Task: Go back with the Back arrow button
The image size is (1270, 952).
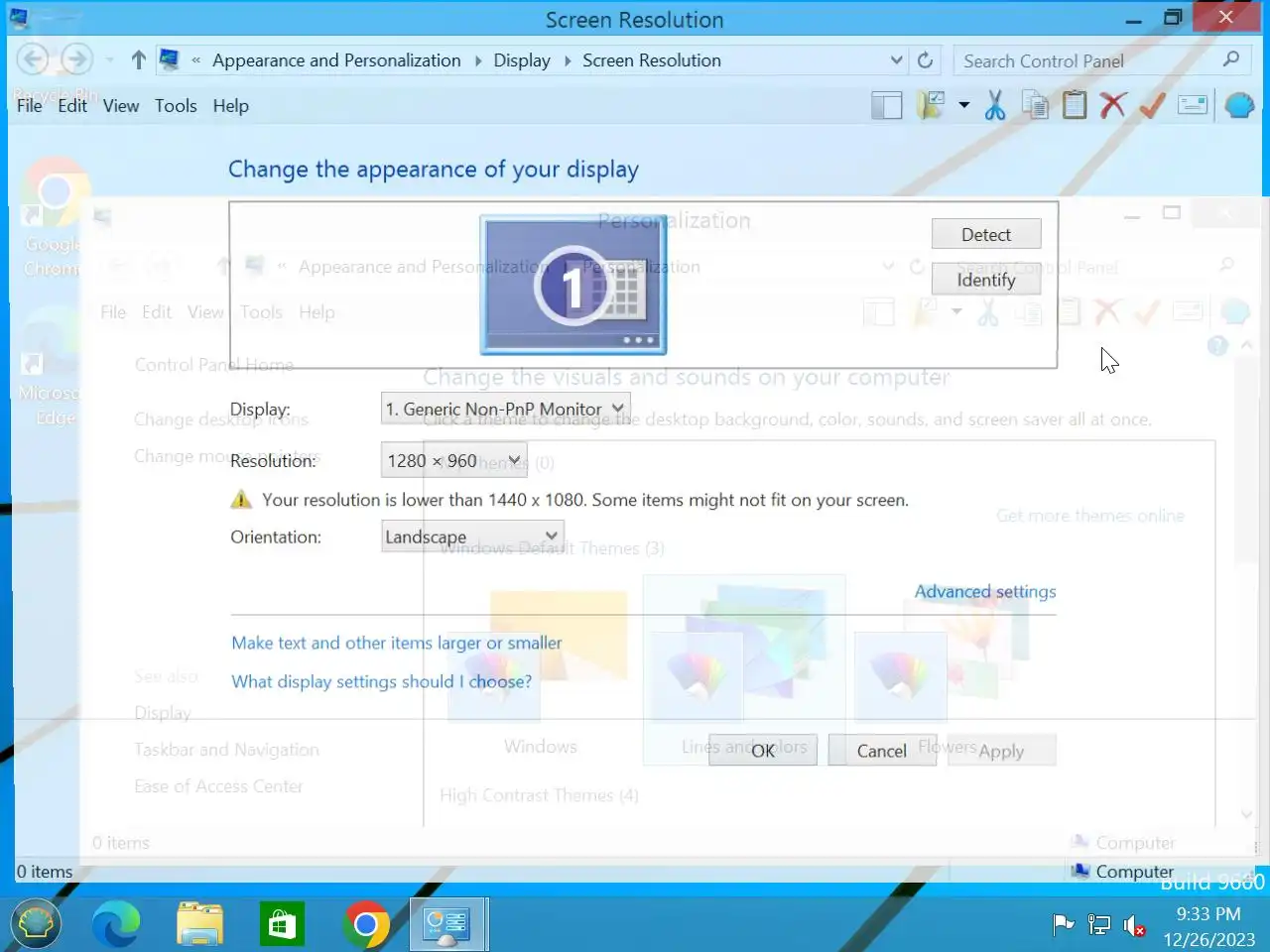Action: tap(33, 59)
